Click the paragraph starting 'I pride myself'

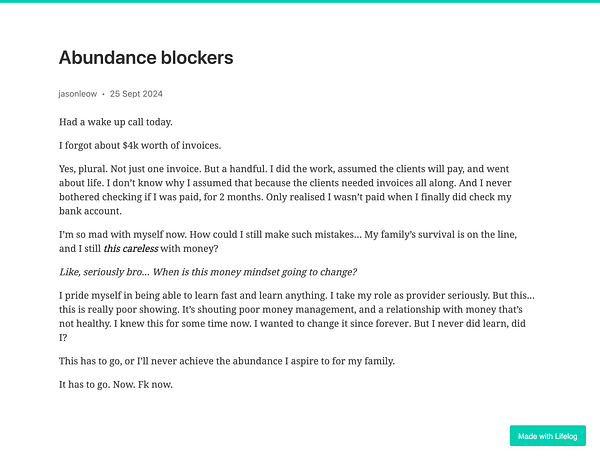point(297,316)
